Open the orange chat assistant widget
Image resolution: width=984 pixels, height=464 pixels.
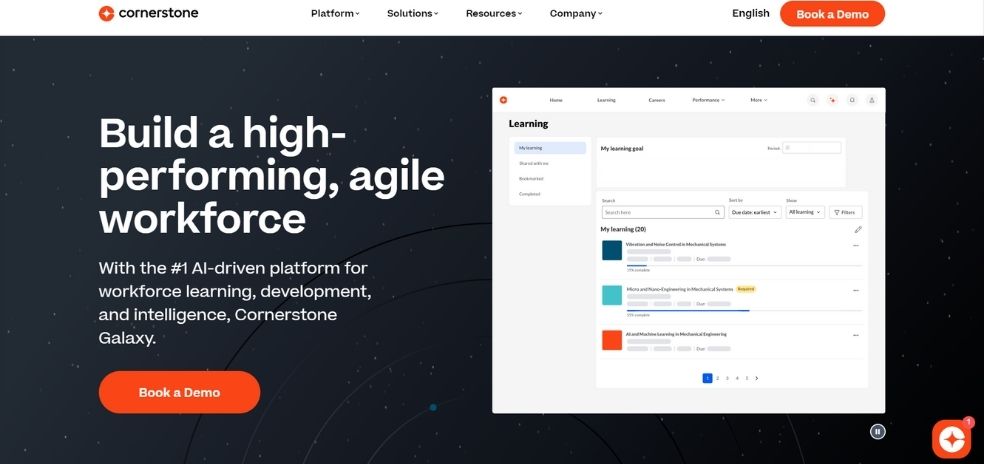[x=951, y=438]
